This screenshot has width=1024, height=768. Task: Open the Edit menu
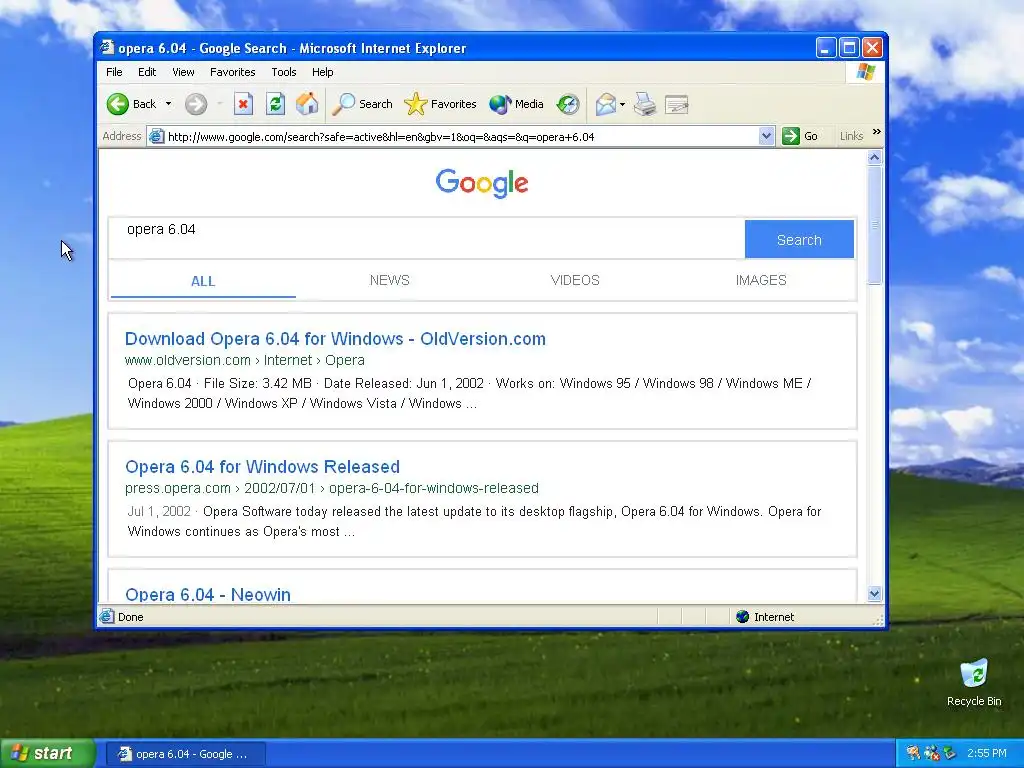point(147,72)
